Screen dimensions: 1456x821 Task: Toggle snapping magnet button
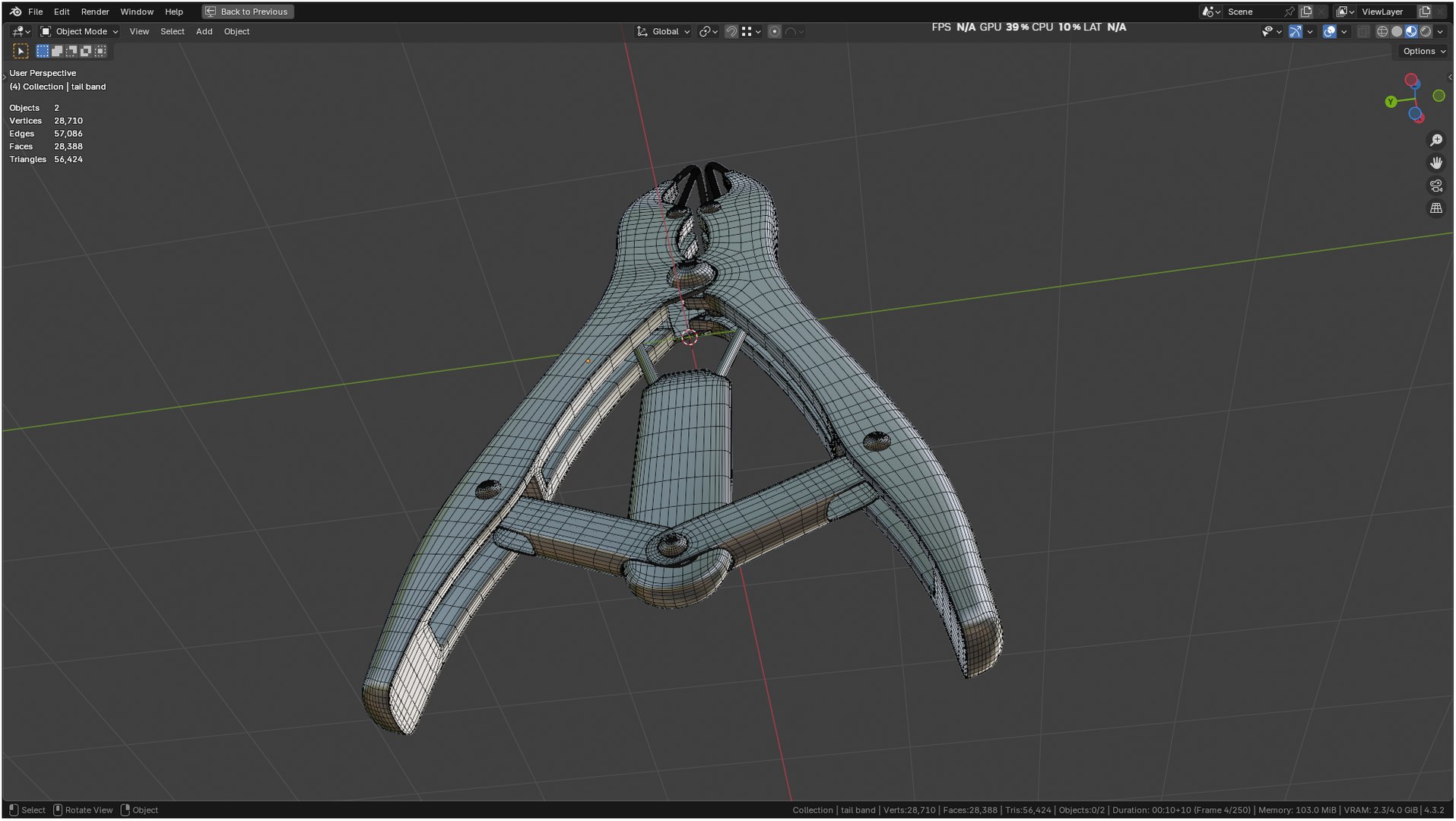(731, 31)
